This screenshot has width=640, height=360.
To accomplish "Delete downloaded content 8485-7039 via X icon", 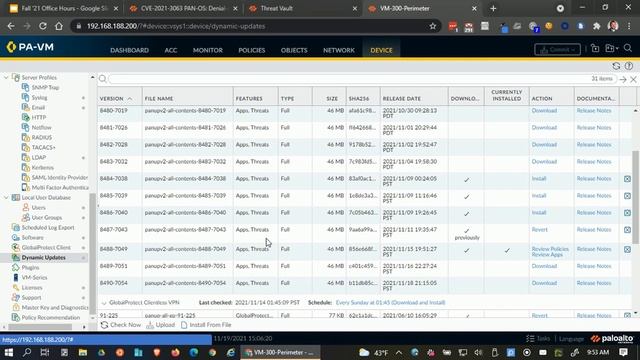I will (627, 196).
